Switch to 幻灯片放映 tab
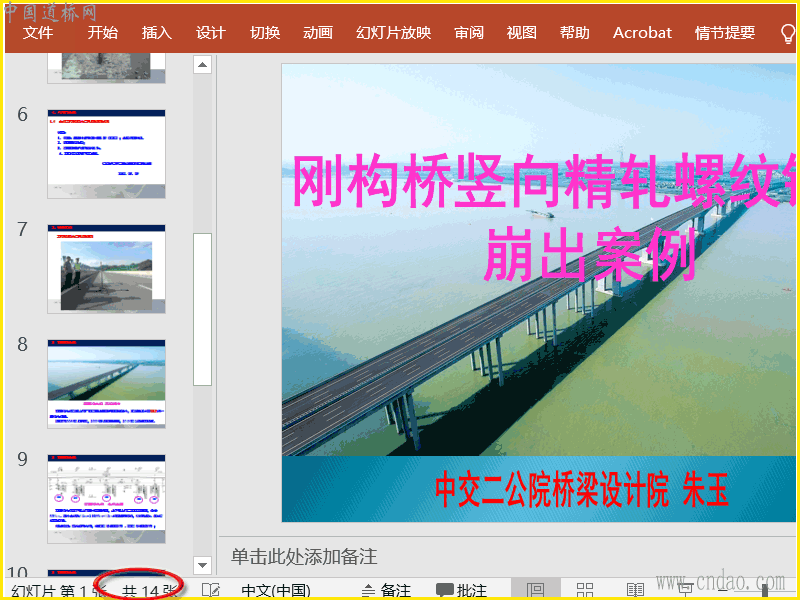 (x=393, y=33)
